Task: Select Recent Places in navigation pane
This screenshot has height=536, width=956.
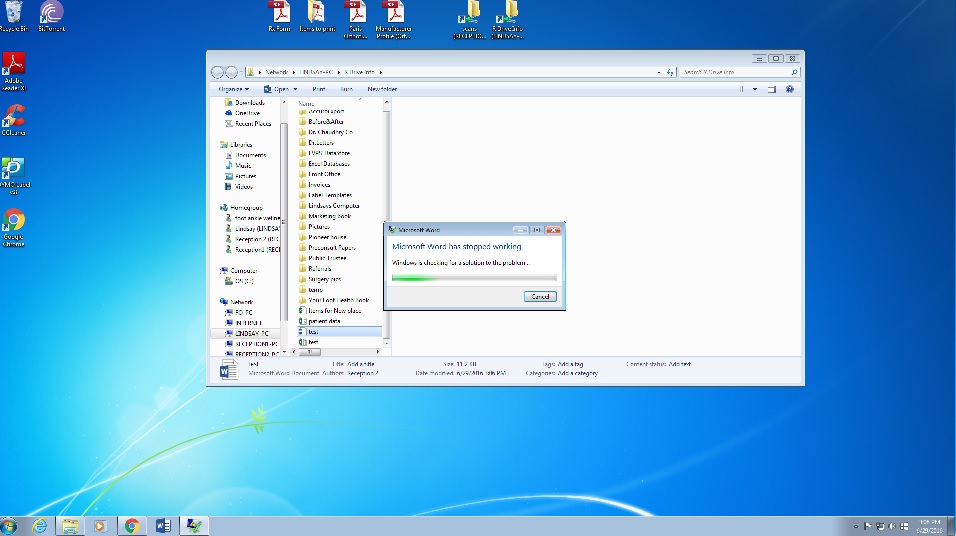Action: pyautogui.click(x=248, y=123)
